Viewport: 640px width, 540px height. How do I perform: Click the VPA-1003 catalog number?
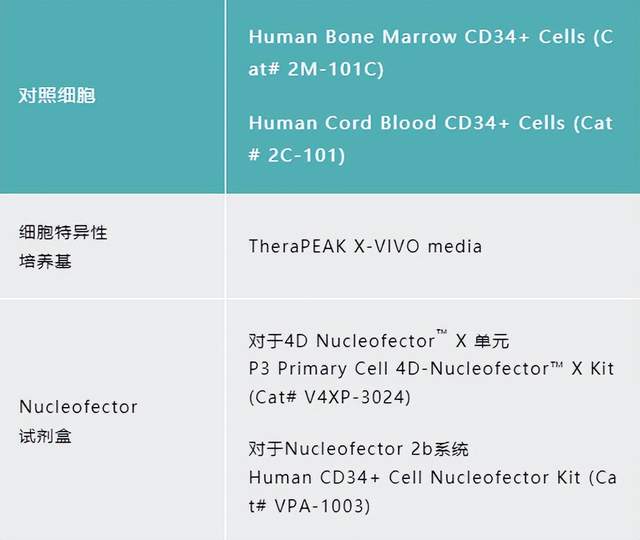[327, 506]
